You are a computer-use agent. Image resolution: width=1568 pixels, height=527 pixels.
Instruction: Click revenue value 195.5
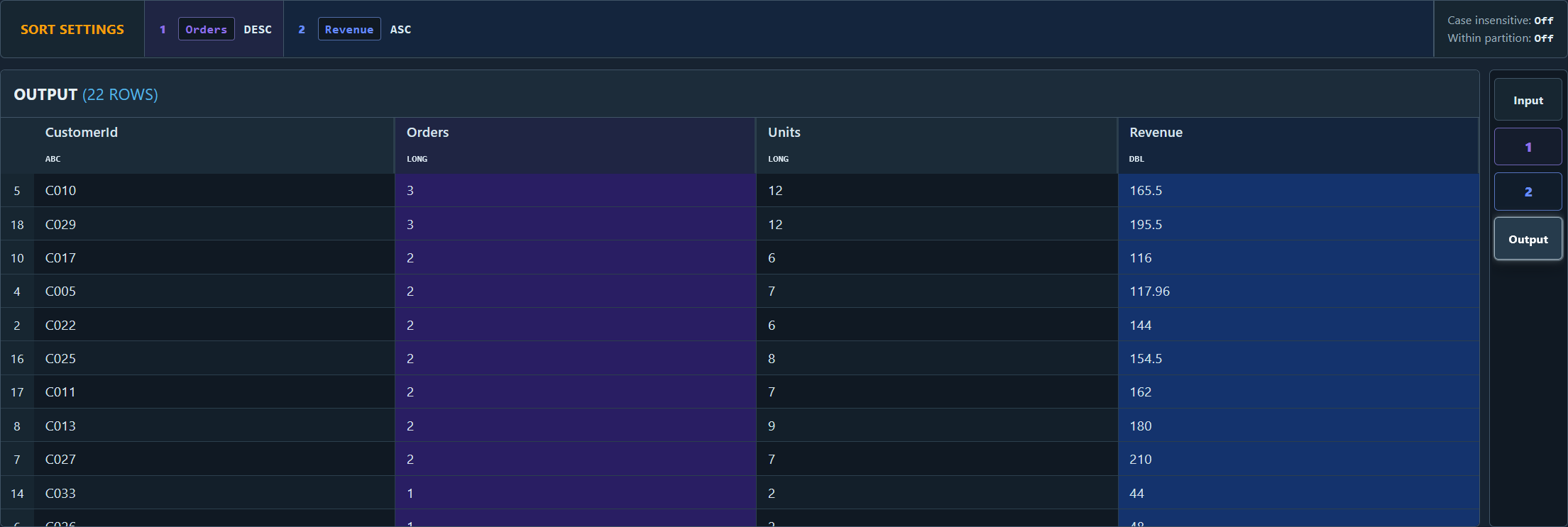tap(1298, 224)
